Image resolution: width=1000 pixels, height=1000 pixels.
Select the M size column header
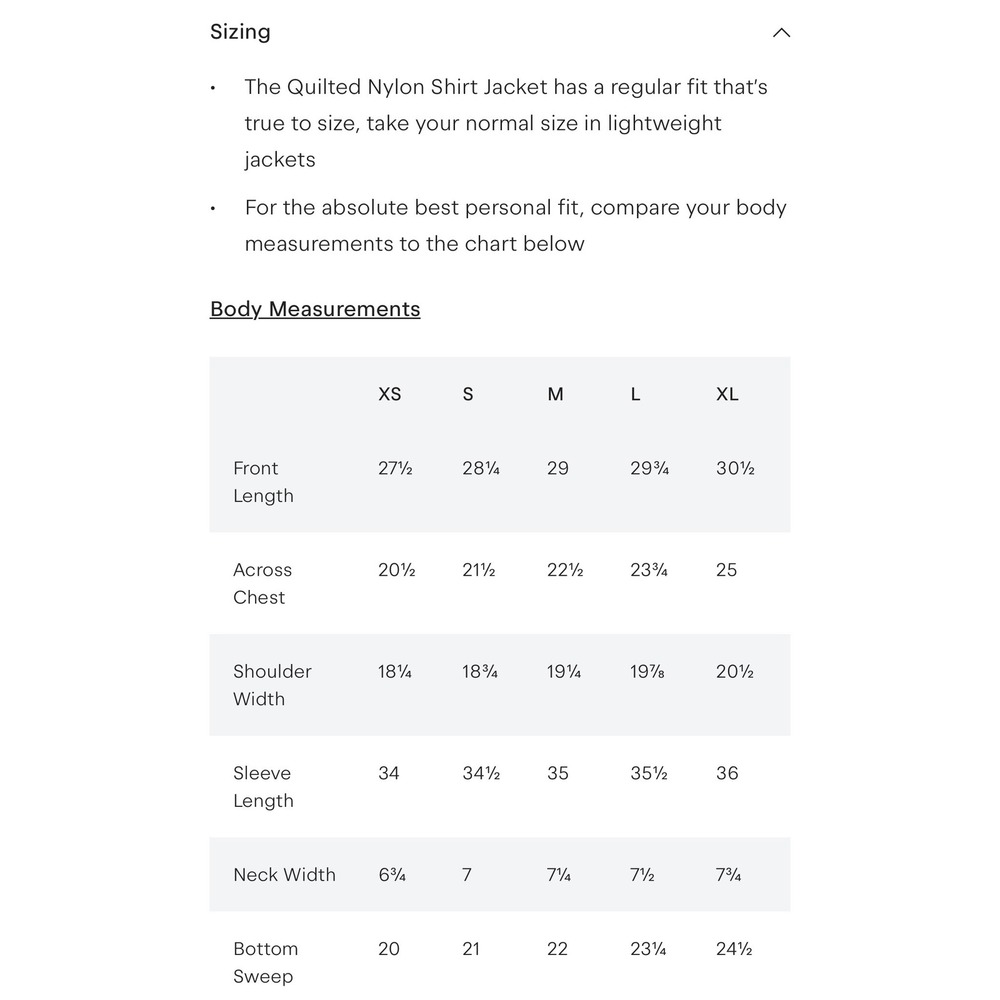(x=555, y=394)
